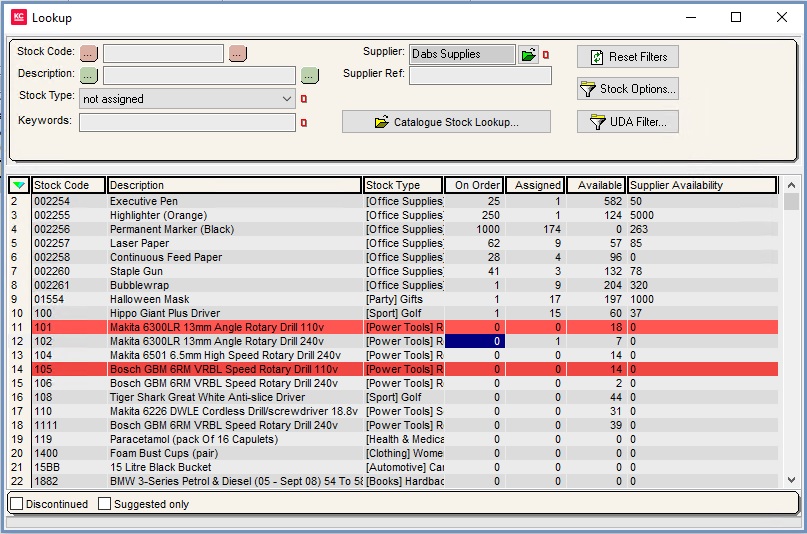Toggle the Discontinued checkbox
The image size is (807, 534).
17,504
